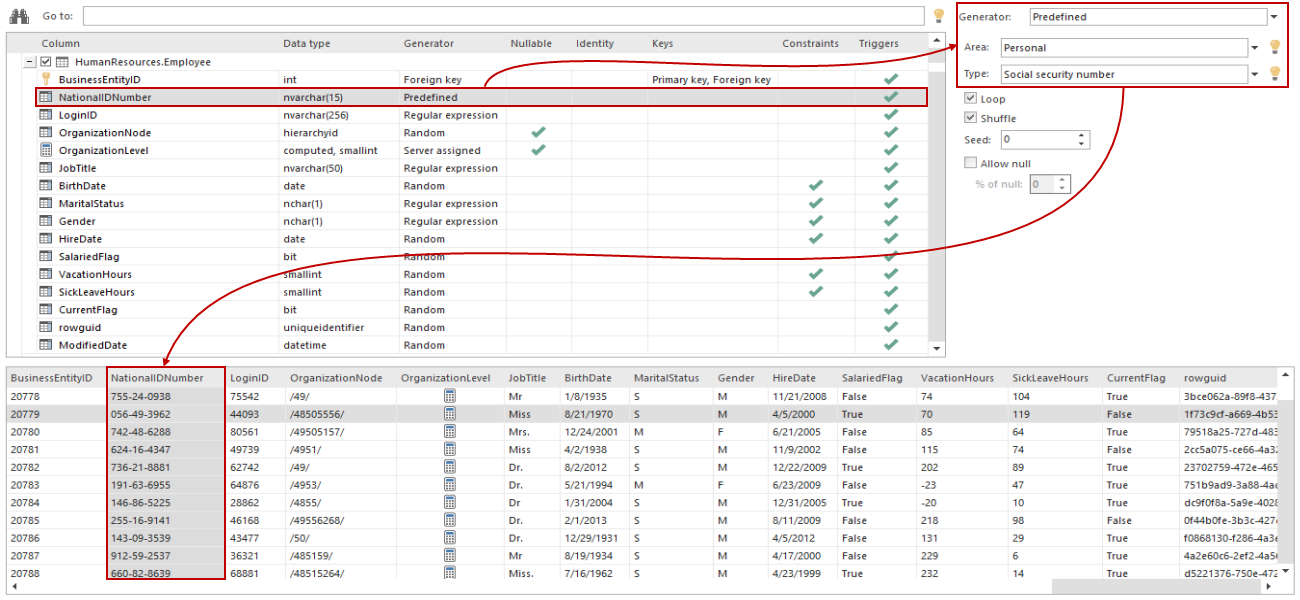The height and width of the screenshot is (600, 1300).
Task: Click the Seed input field
Action: tap(1038, 140)
